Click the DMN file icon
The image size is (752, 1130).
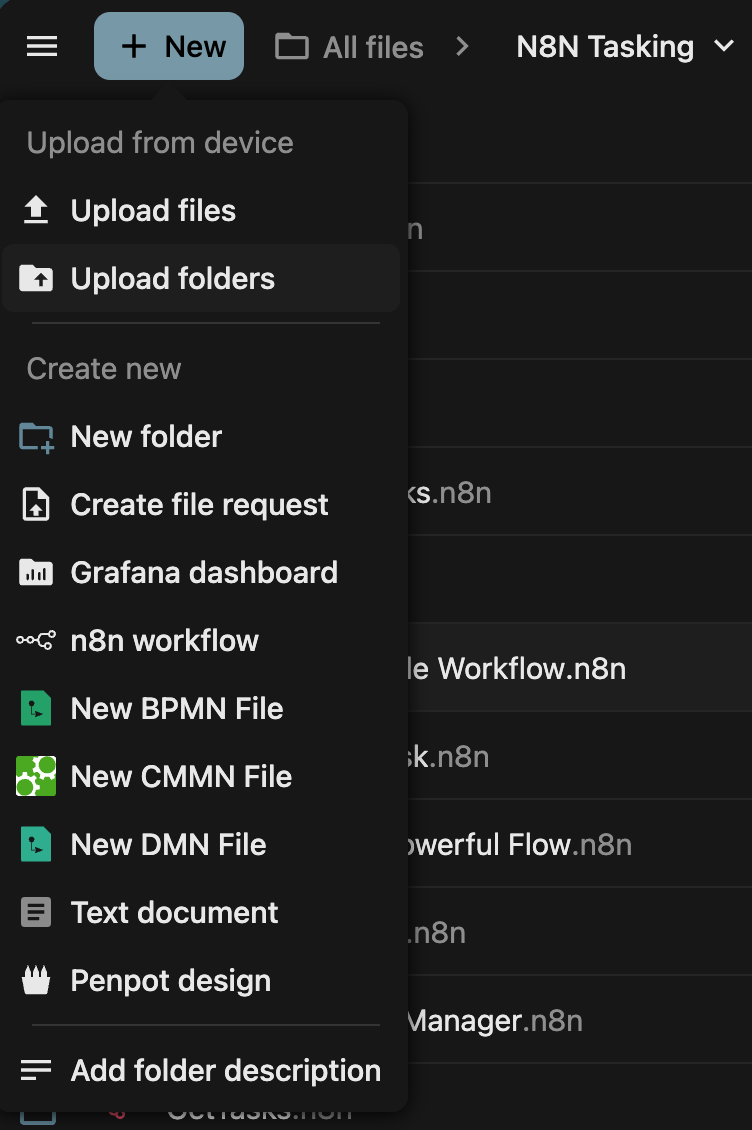tap(36, 845)
